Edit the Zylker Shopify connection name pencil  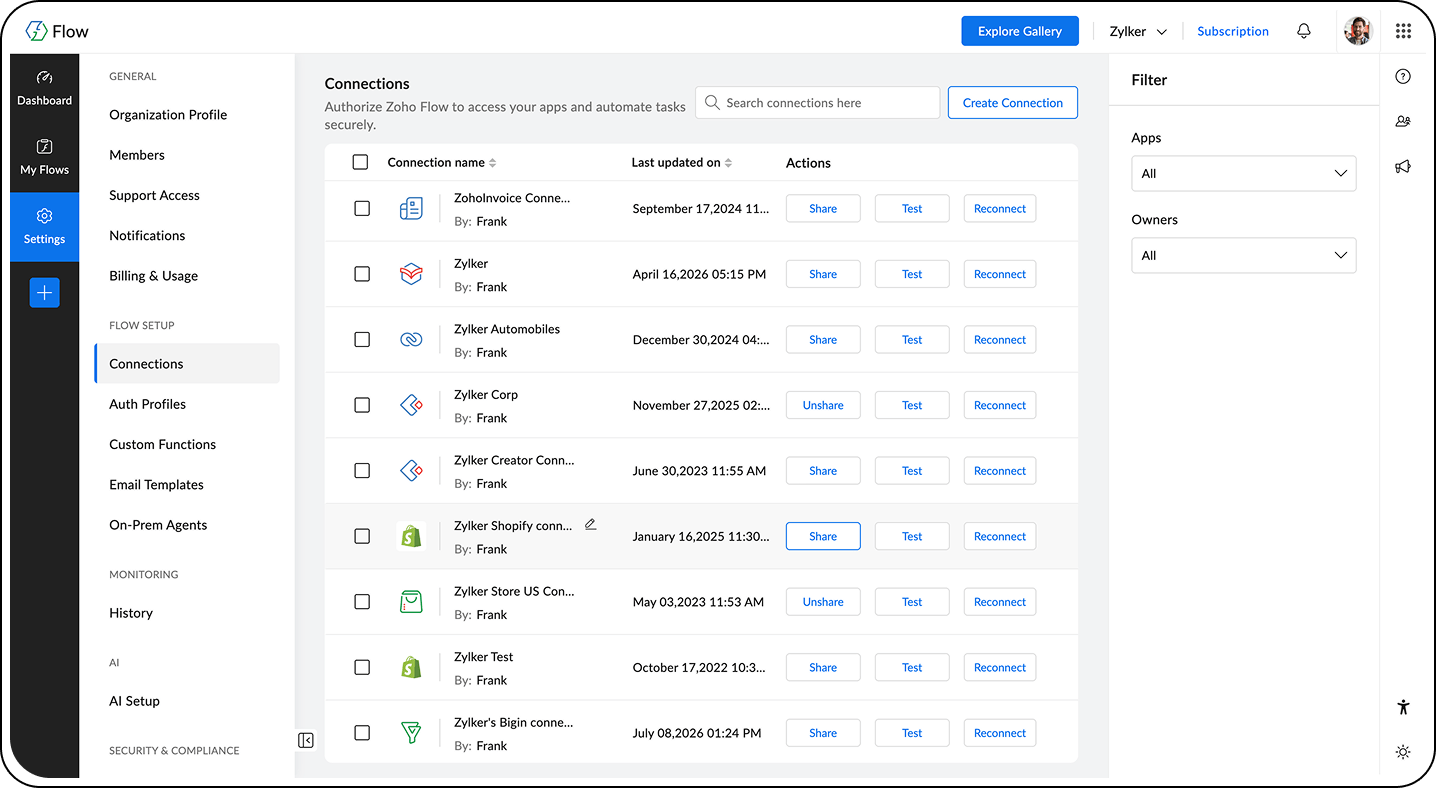pyautogui.click(x=591, y=524)
